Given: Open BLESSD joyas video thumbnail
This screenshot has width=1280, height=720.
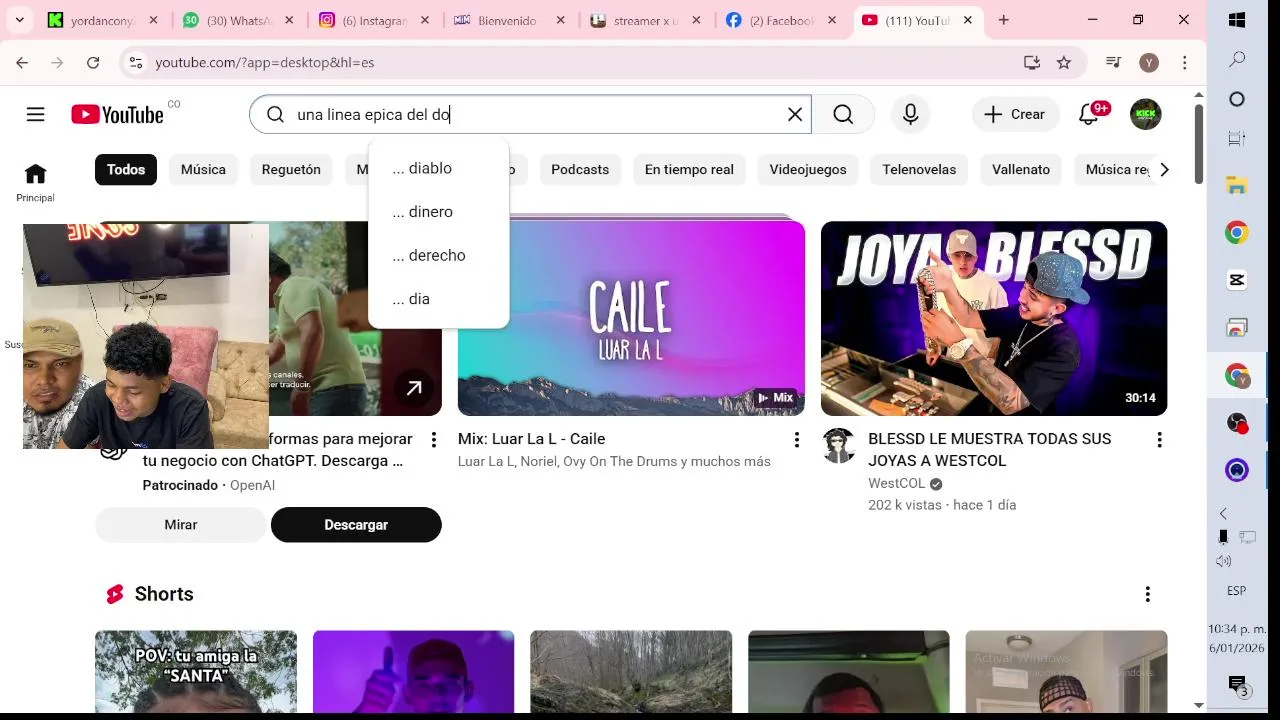Looking at the screenshot, I should (x=994, y=318).
